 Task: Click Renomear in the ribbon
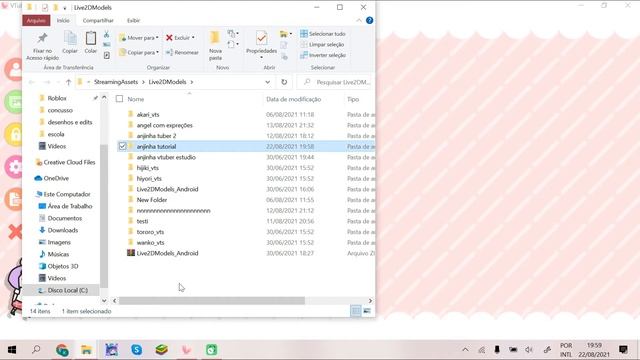(x=182, y=52)
